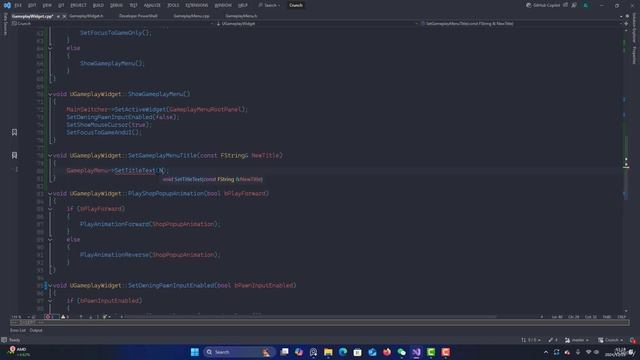This screenshot has width=640, height=360.
Task: Collapse the SetOwningPawnInputEnabled function
Action: pyautogui.click(x=50, y=286)
